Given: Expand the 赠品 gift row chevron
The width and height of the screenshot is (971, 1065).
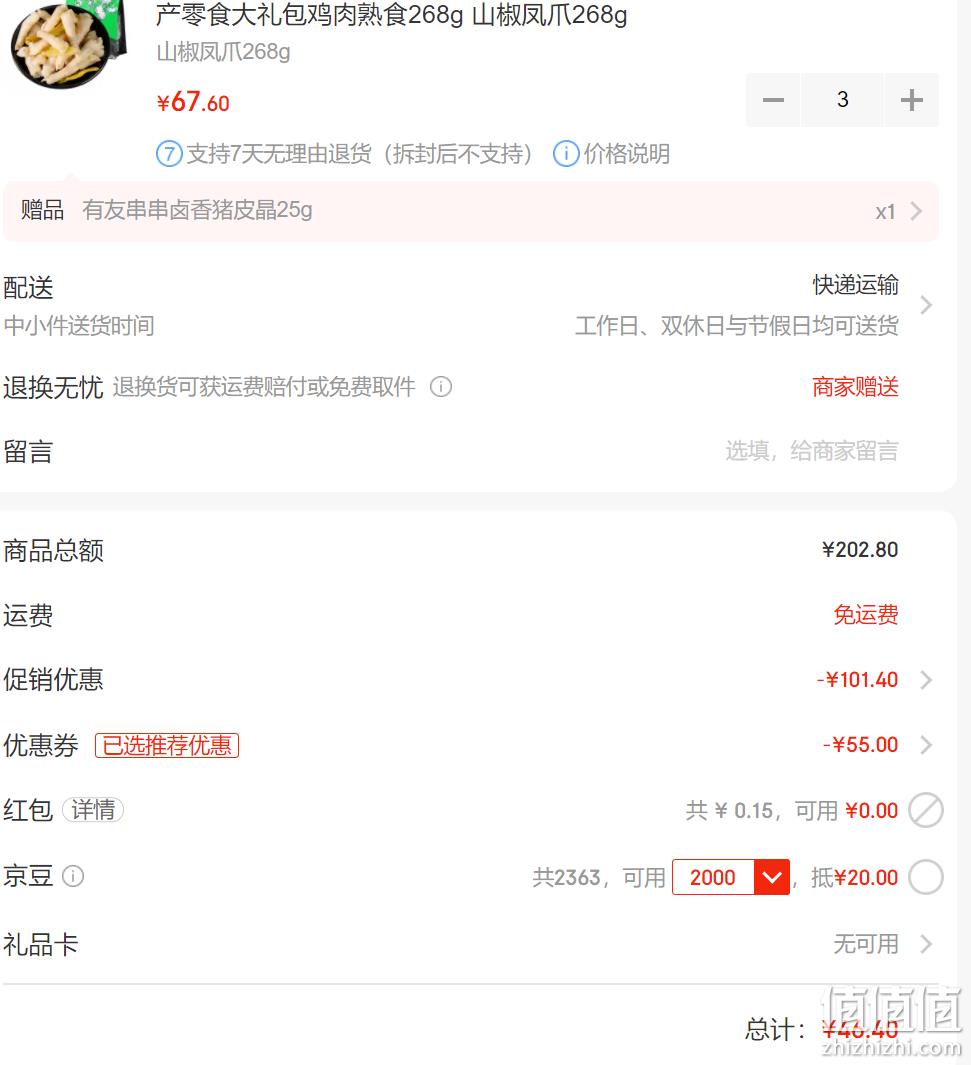Looking at the screenshot, I should pos(917,211).
